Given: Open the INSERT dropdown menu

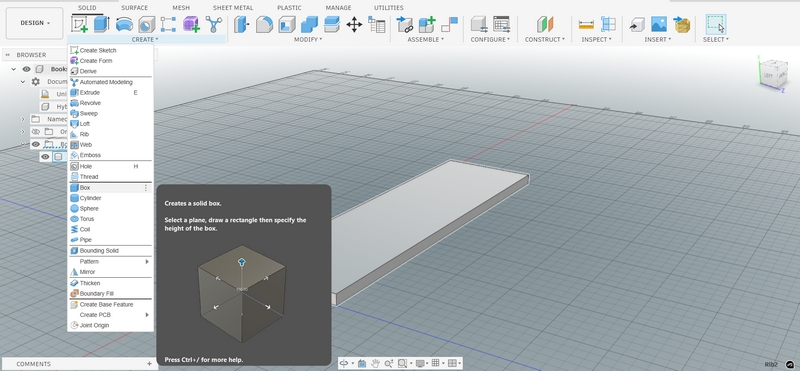Looking at the screenshot, I should pos(658,39).
